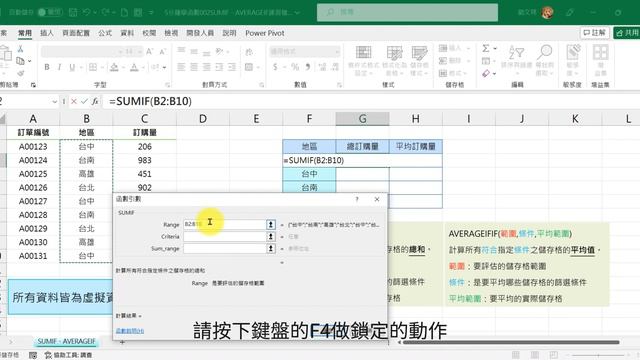
Task: Open Conditional Formatting menu
Action: click(x=363, y=60)
